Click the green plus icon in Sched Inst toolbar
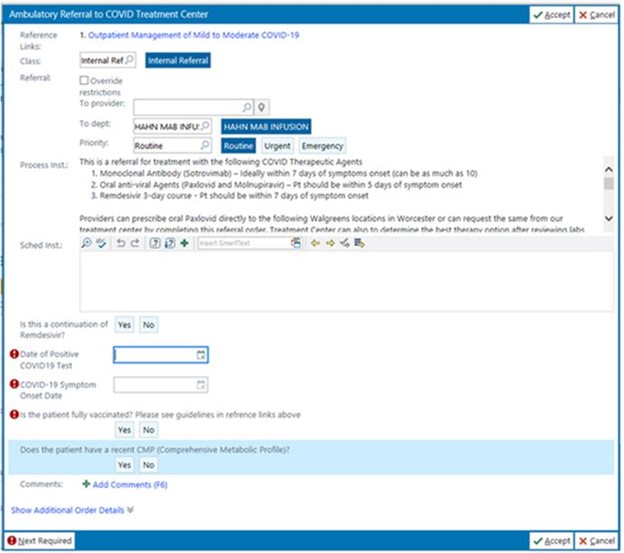The height and width of the screenshot is (553, 624). pyautogui.click(x=184, y=243)
